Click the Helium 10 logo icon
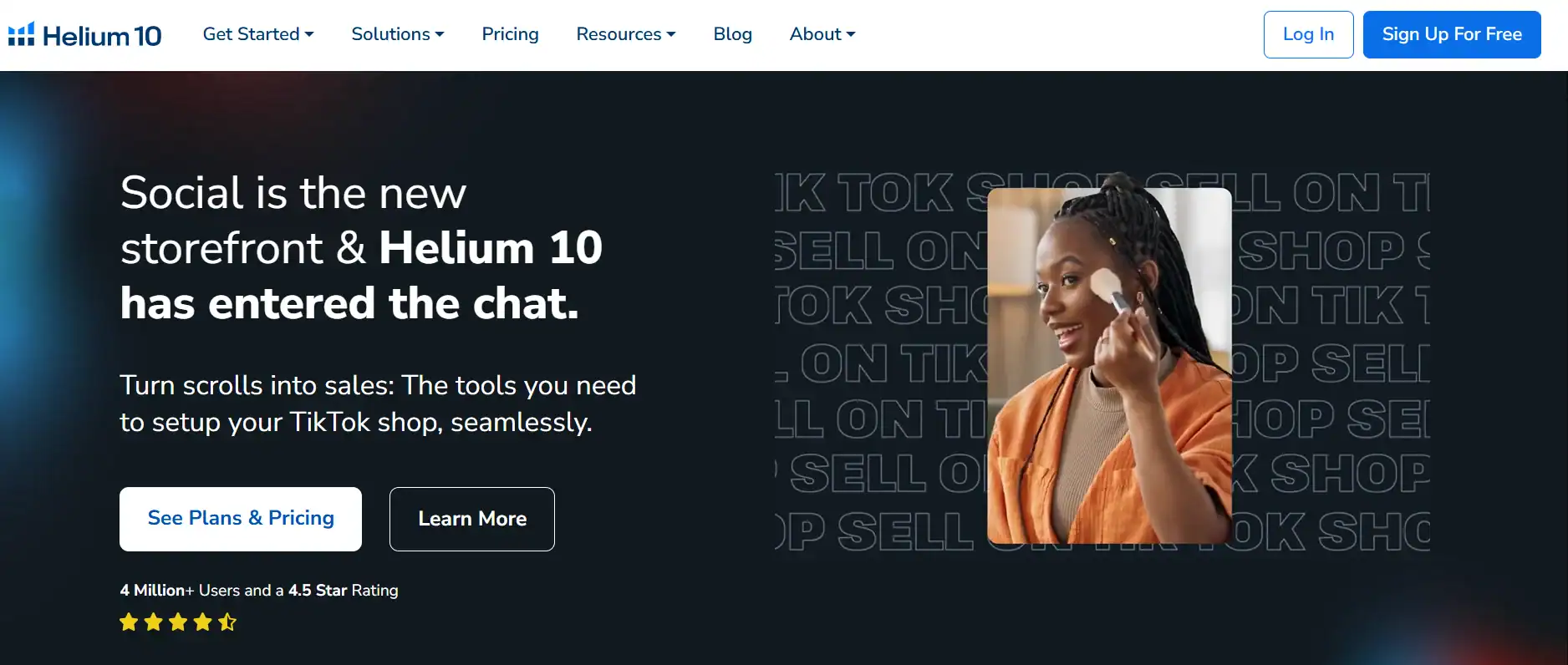1568x665 pixels. click(22, 34)
